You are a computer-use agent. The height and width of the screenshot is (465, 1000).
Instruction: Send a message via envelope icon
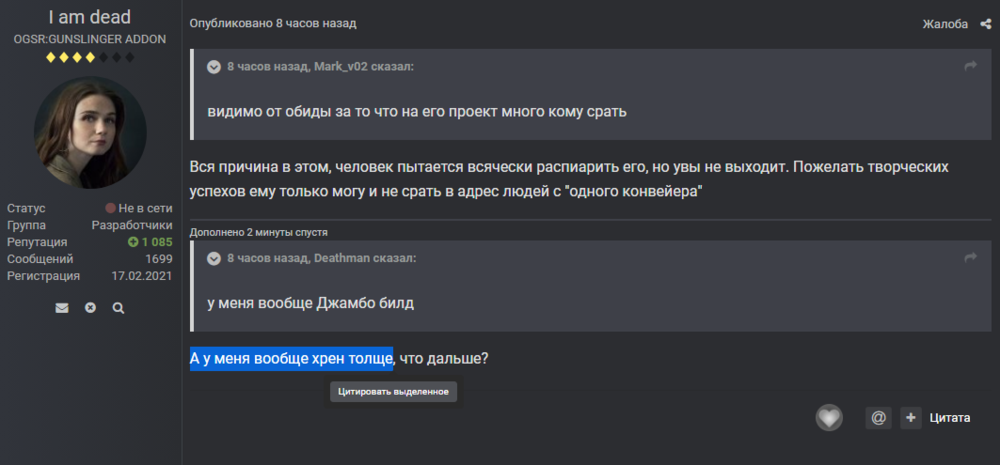click(x=62, y=308)
